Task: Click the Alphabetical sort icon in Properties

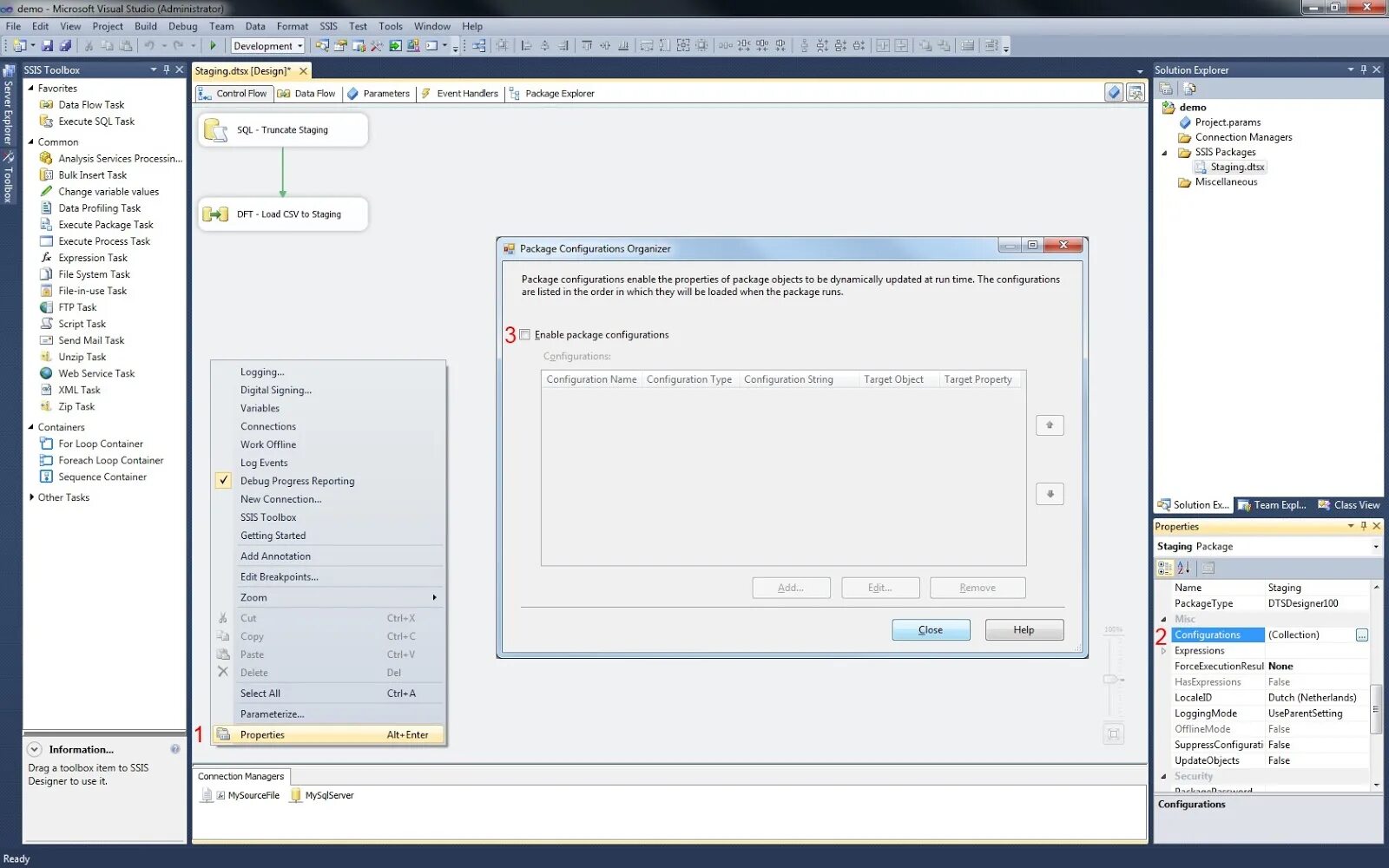Action: click(x=1184, y=568)
